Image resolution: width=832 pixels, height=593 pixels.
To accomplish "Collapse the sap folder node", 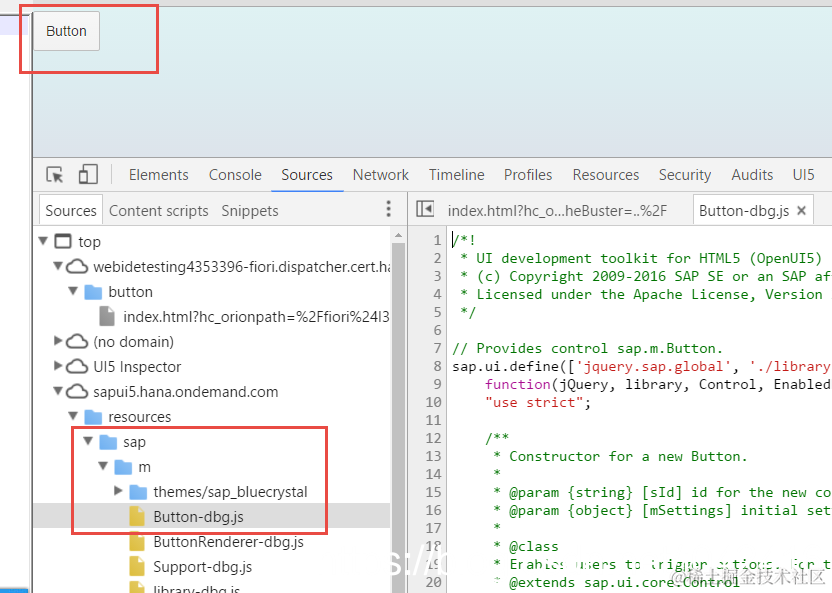I will pyautogui.click(x=88, y=441).
